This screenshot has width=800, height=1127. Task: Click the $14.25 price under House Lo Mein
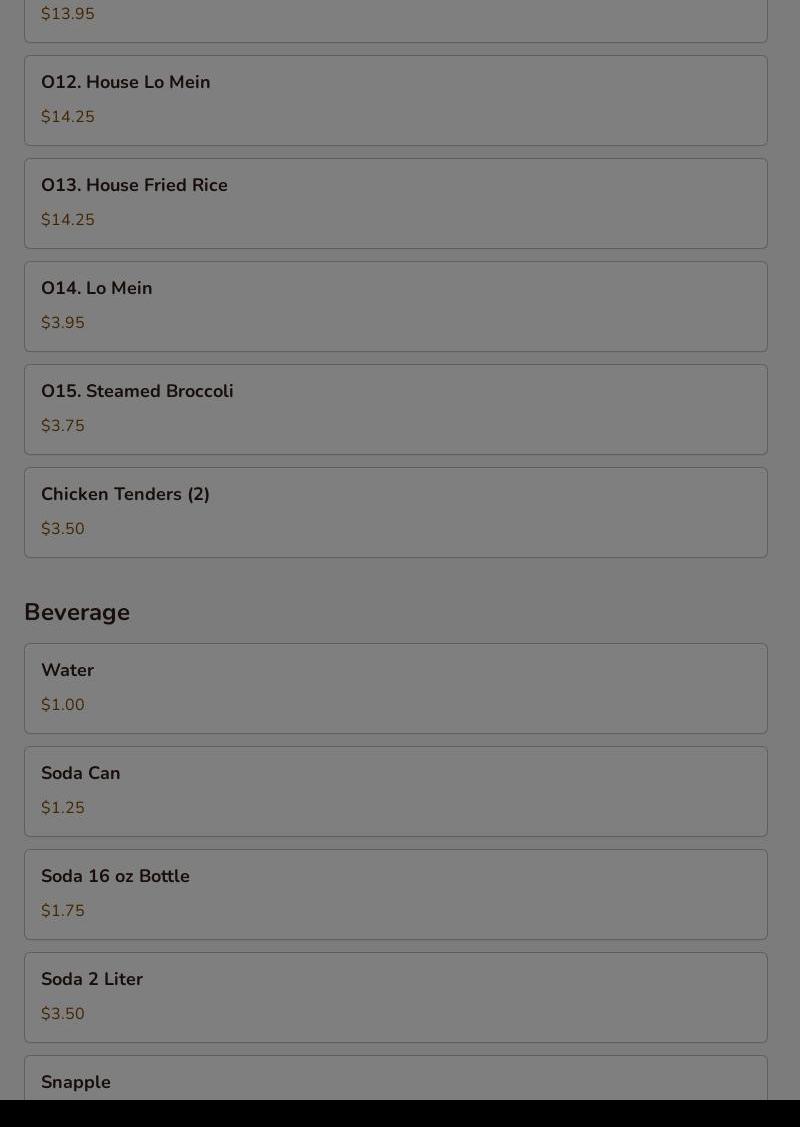pos(68,117)
